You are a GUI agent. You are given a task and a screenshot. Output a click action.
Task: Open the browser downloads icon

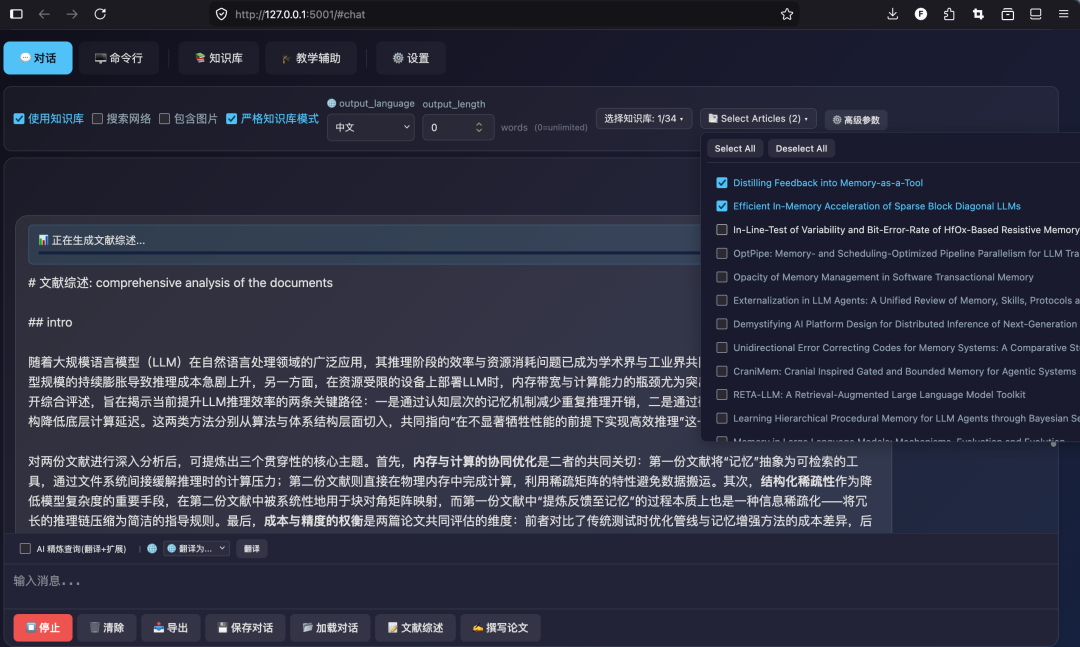pyautogui.click(x=893, y=14)
